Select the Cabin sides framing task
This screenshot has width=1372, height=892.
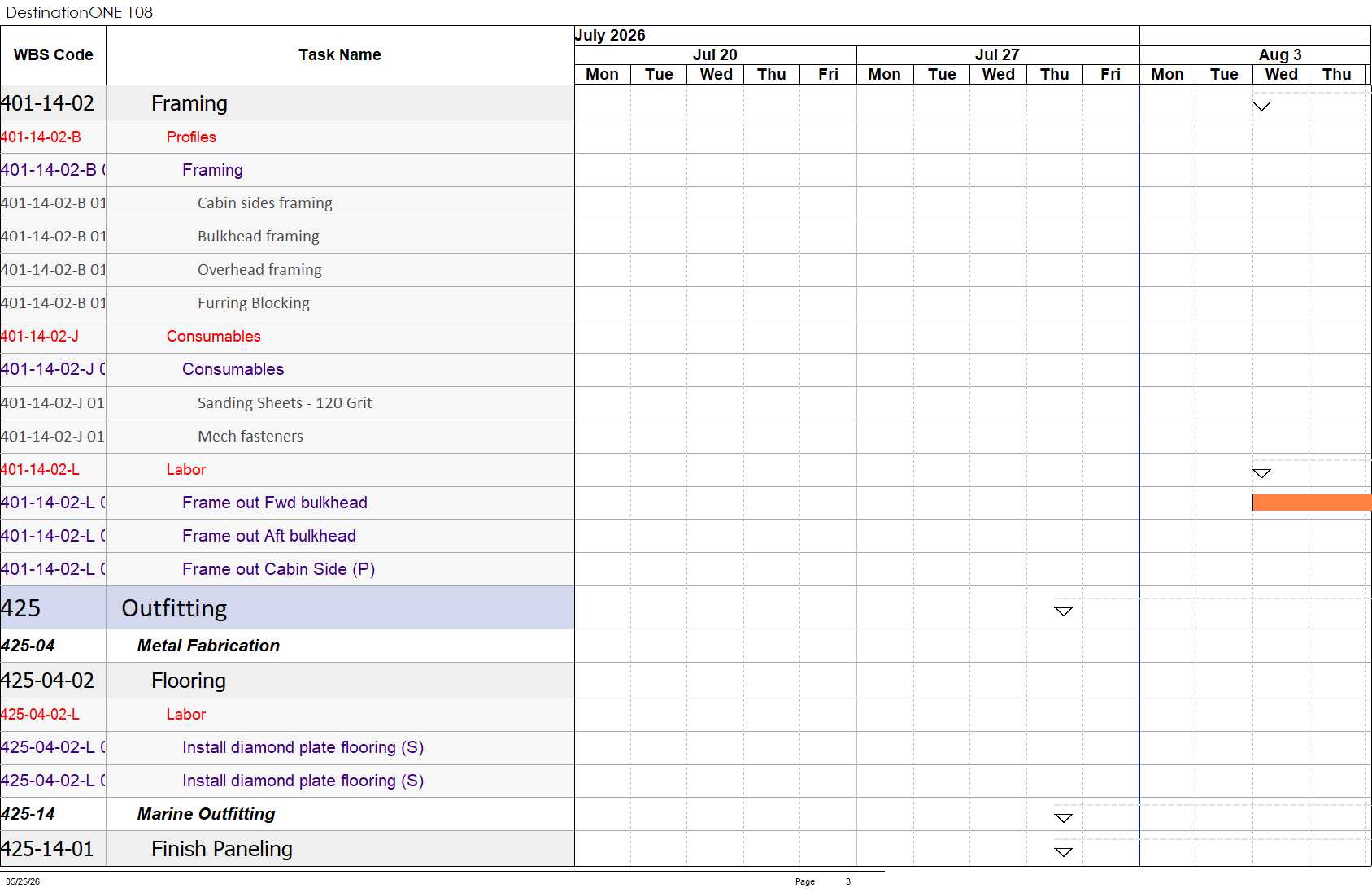click(287, 203)
